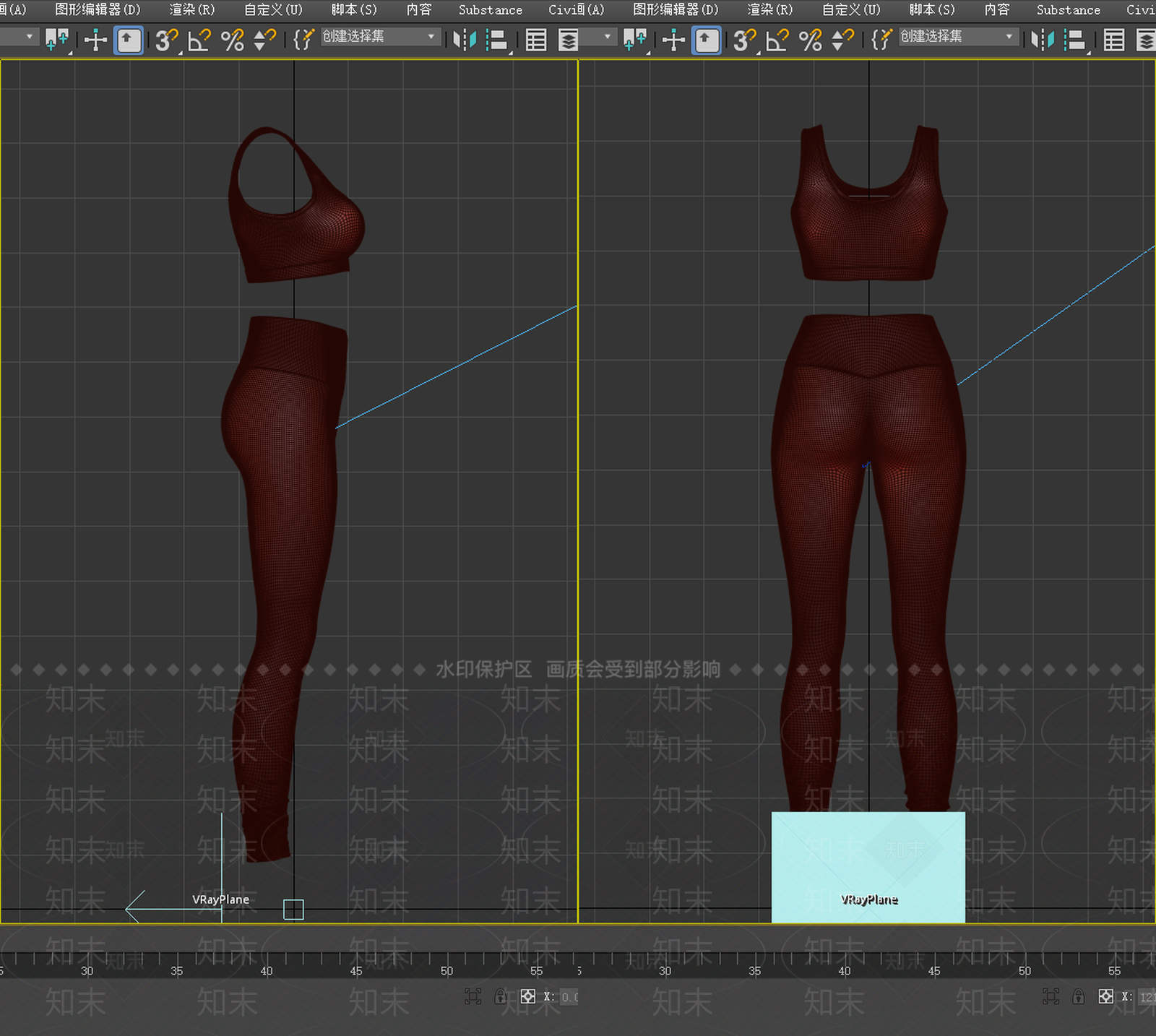
Task: Click the Mirror tool in right window
Action: point(1043,40)
